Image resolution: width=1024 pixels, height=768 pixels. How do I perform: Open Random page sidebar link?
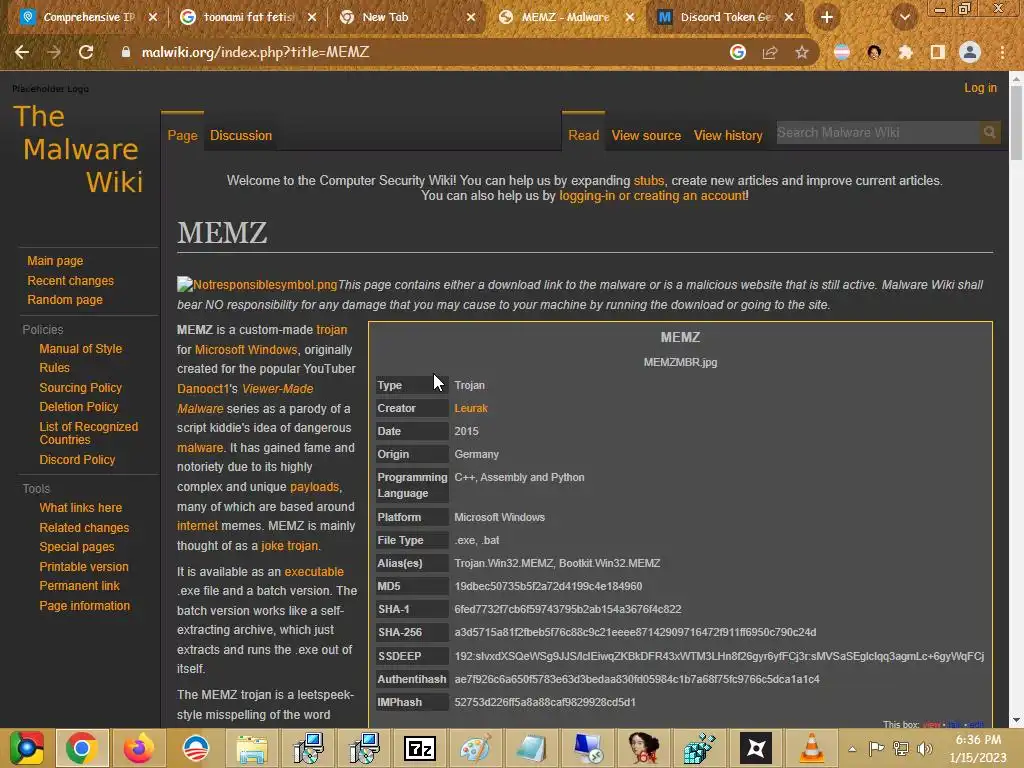(x=65, y=300)
